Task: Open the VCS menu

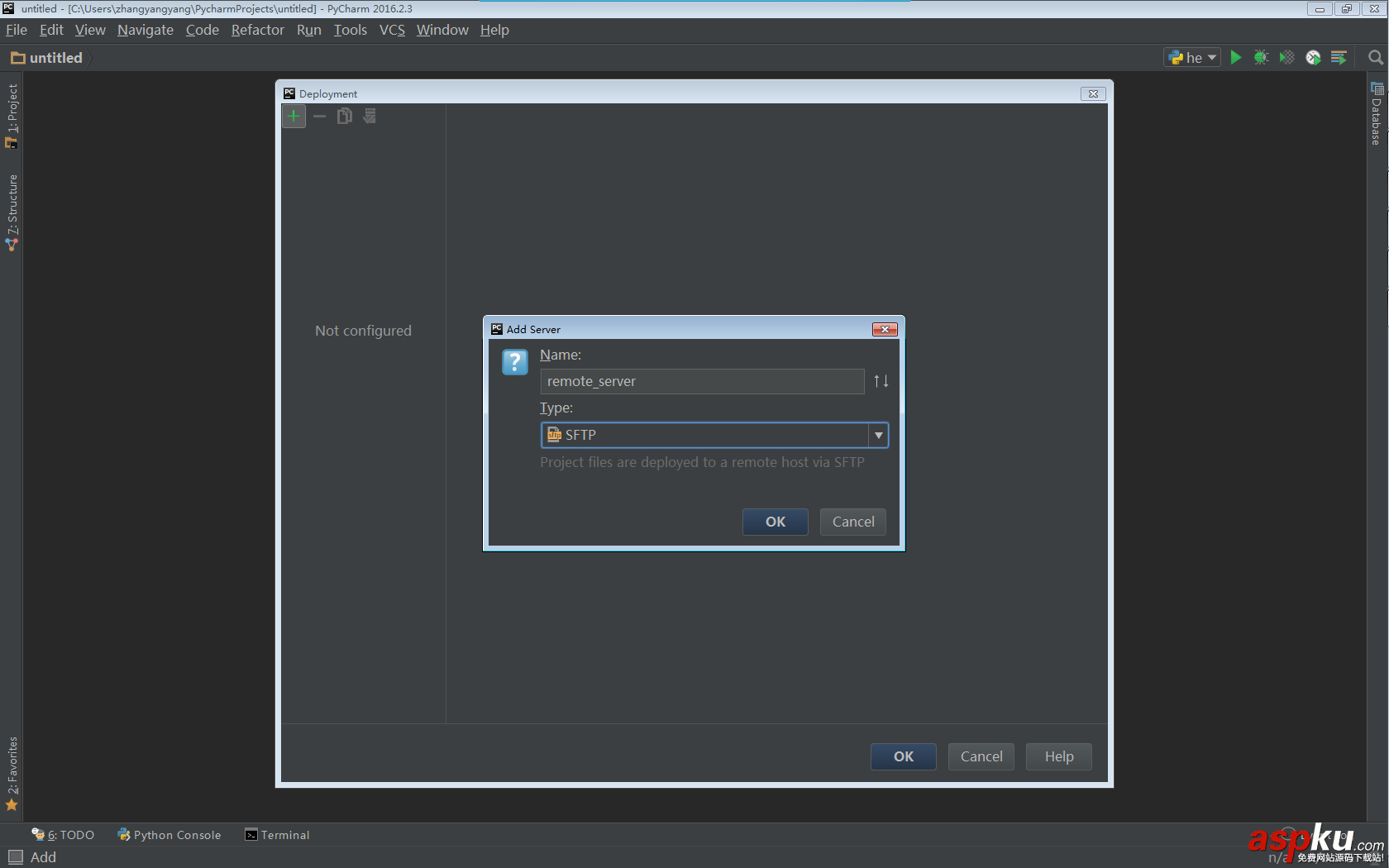Action: click(x=391, y=30)
